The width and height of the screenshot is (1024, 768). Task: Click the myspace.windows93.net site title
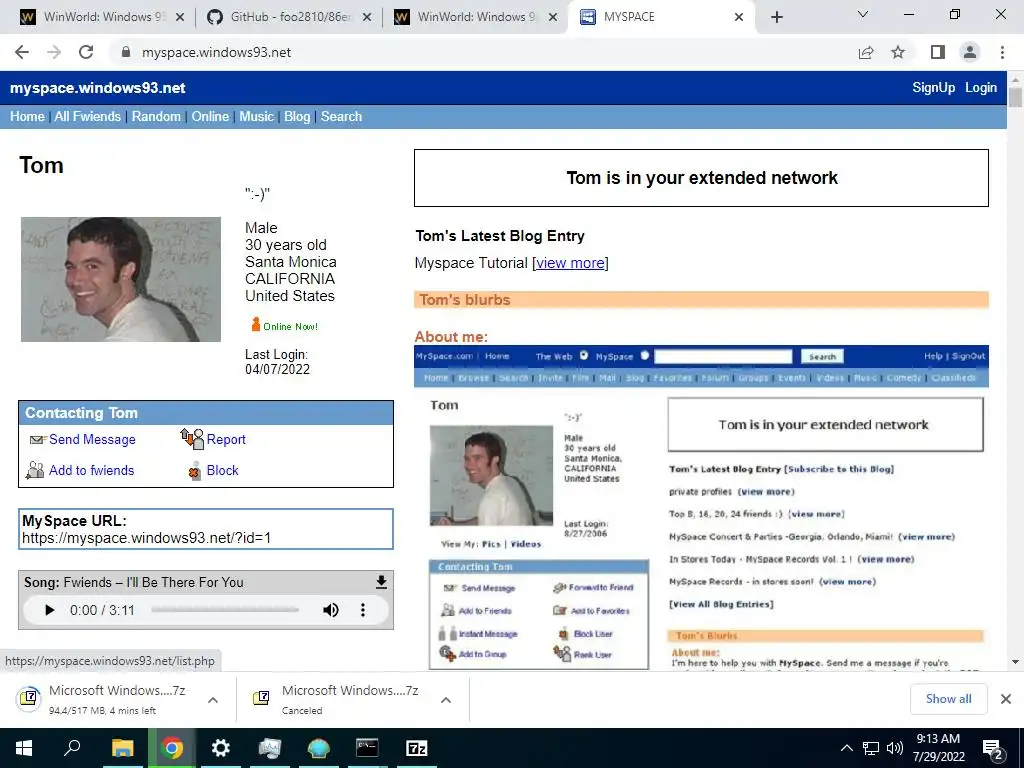tap(97, 88)
